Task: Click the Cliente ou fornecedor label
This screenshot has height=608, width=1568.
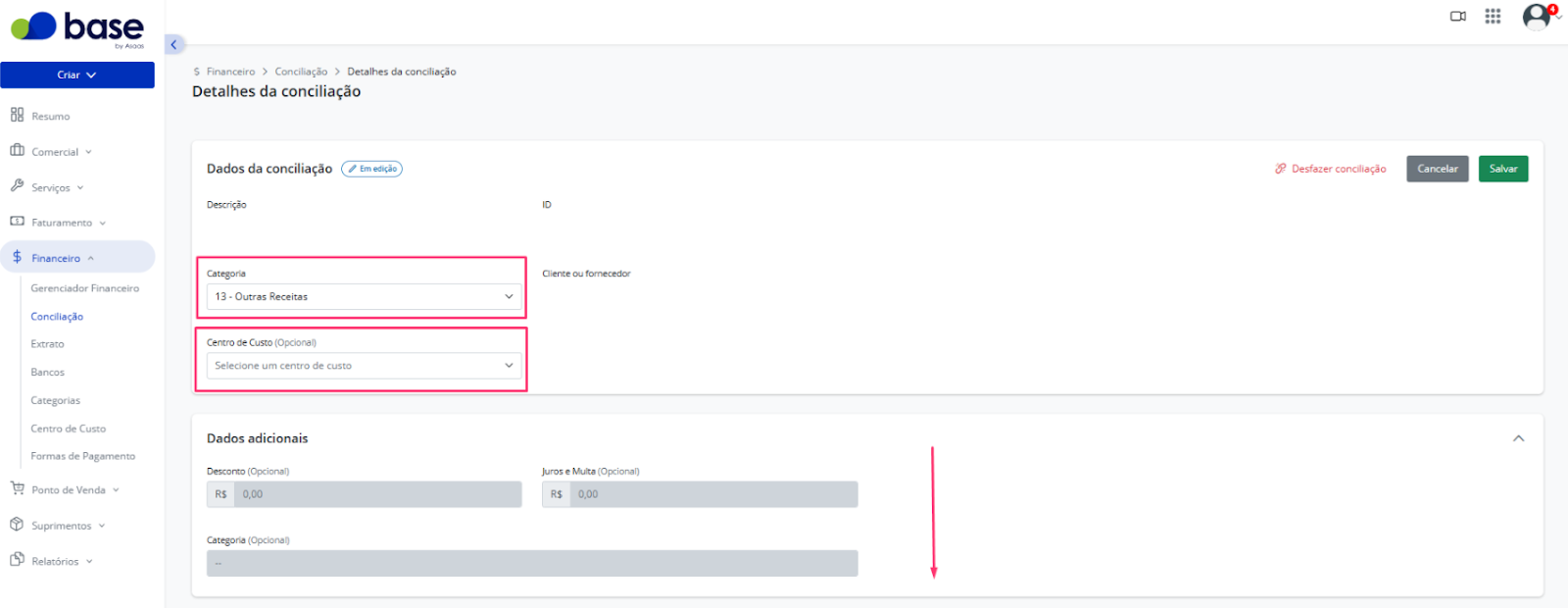Action: [586, 274]
